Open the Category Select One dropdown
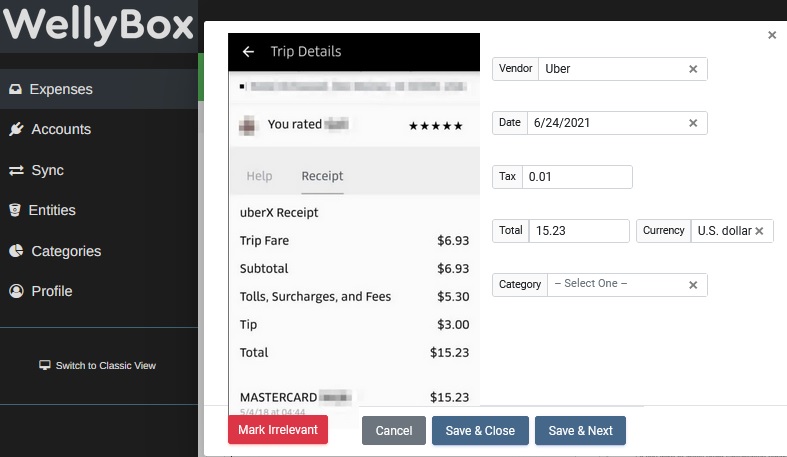The image size is (787, 457). tap(627, 285)
